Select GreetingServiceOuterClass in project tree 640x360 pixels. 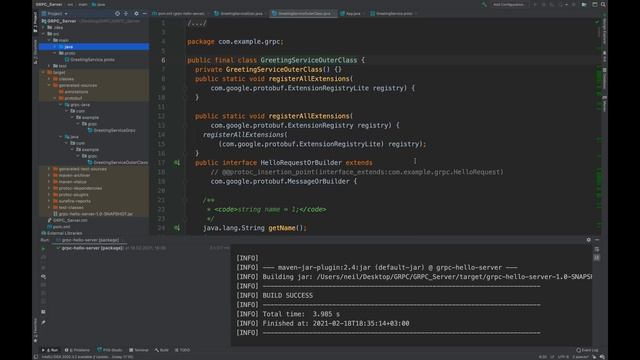tap(121, 162)
